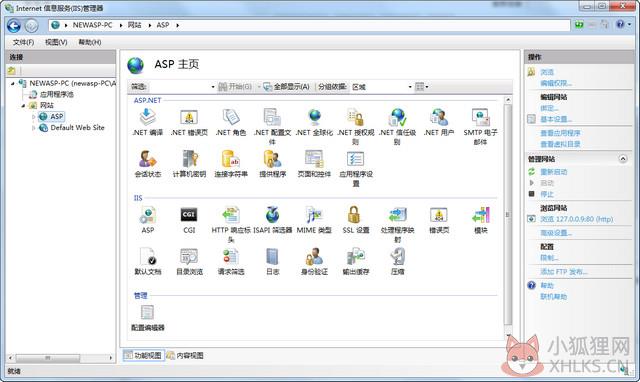Click the Back navigation arrow button
Image resolution: width=640 pixels, height=382 pixels.
point(14,26)
